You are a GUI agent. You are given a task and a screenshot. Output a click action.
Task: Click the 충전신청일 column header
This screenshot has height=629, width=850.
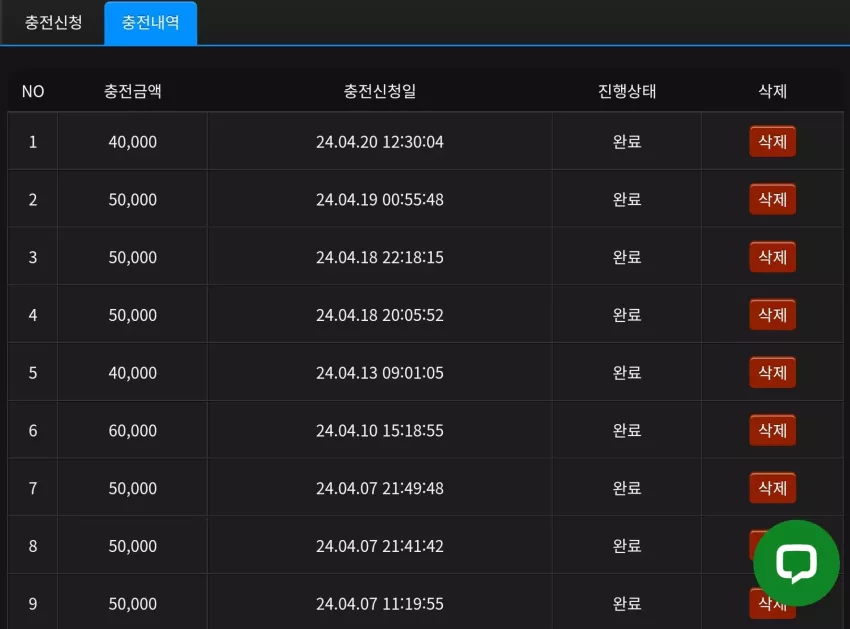click(380, 91)
